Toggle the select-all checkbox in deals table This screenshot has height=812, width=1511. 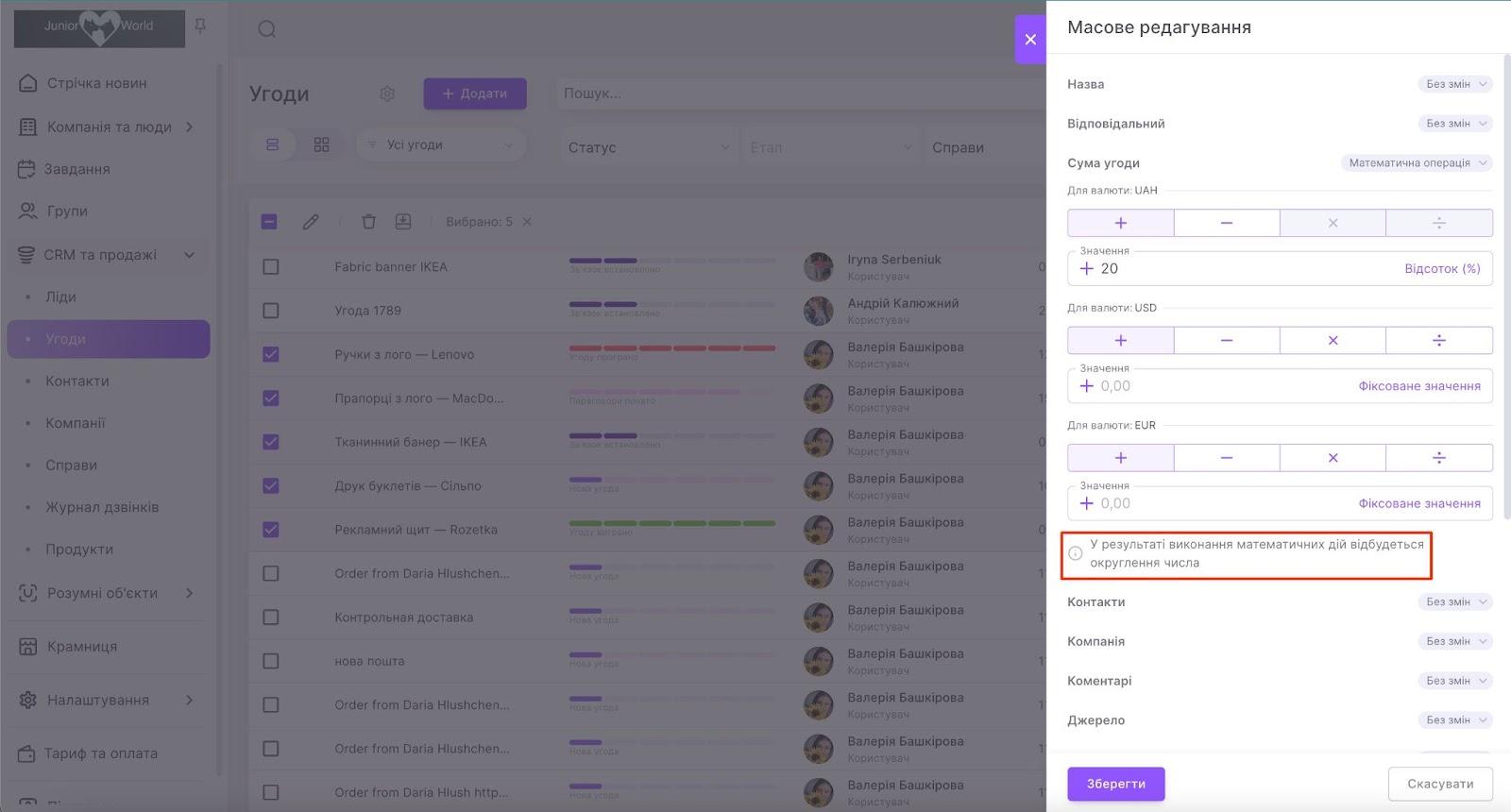(x=269, y=222)
